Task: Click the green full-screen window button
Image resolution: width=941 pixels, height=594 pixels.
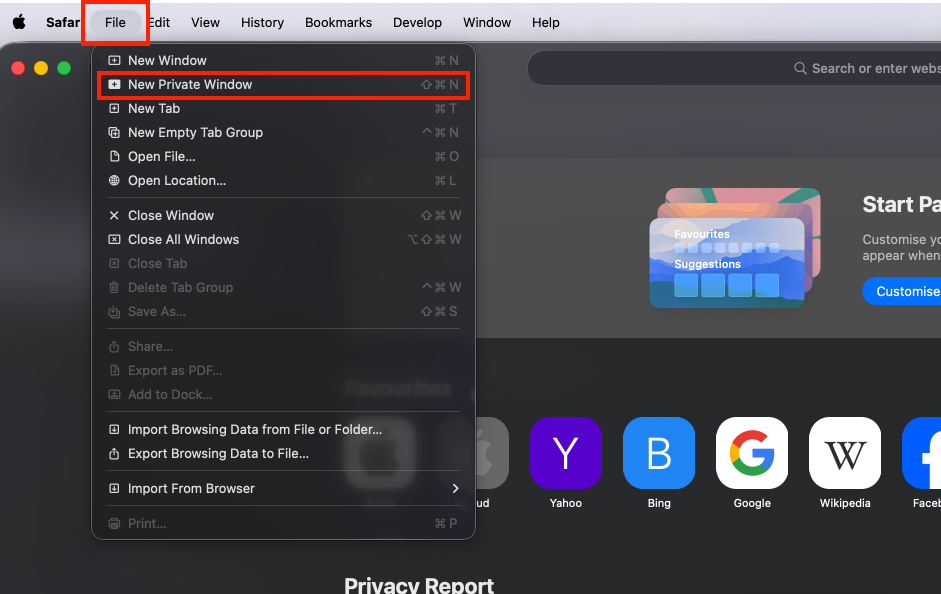Action: (x=64, y=68)
